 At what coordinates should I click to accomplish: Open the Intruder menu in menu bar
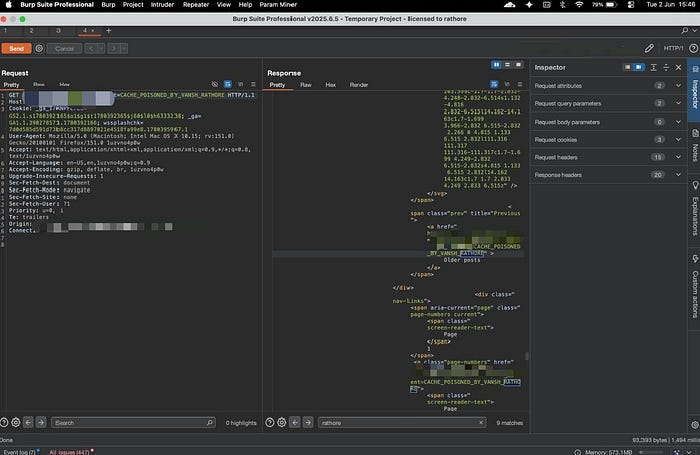(x=162, y=4)
